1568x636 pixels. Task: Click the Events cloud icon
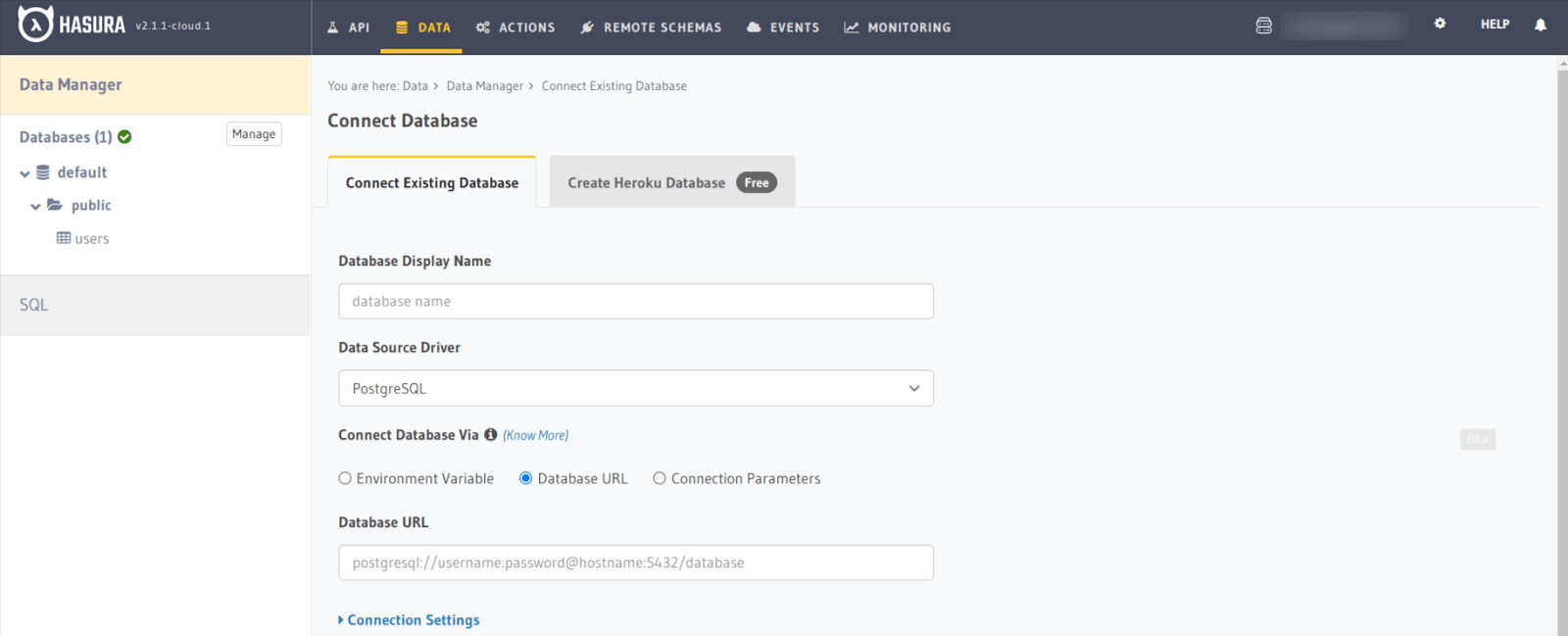click(x=754, y=27)
